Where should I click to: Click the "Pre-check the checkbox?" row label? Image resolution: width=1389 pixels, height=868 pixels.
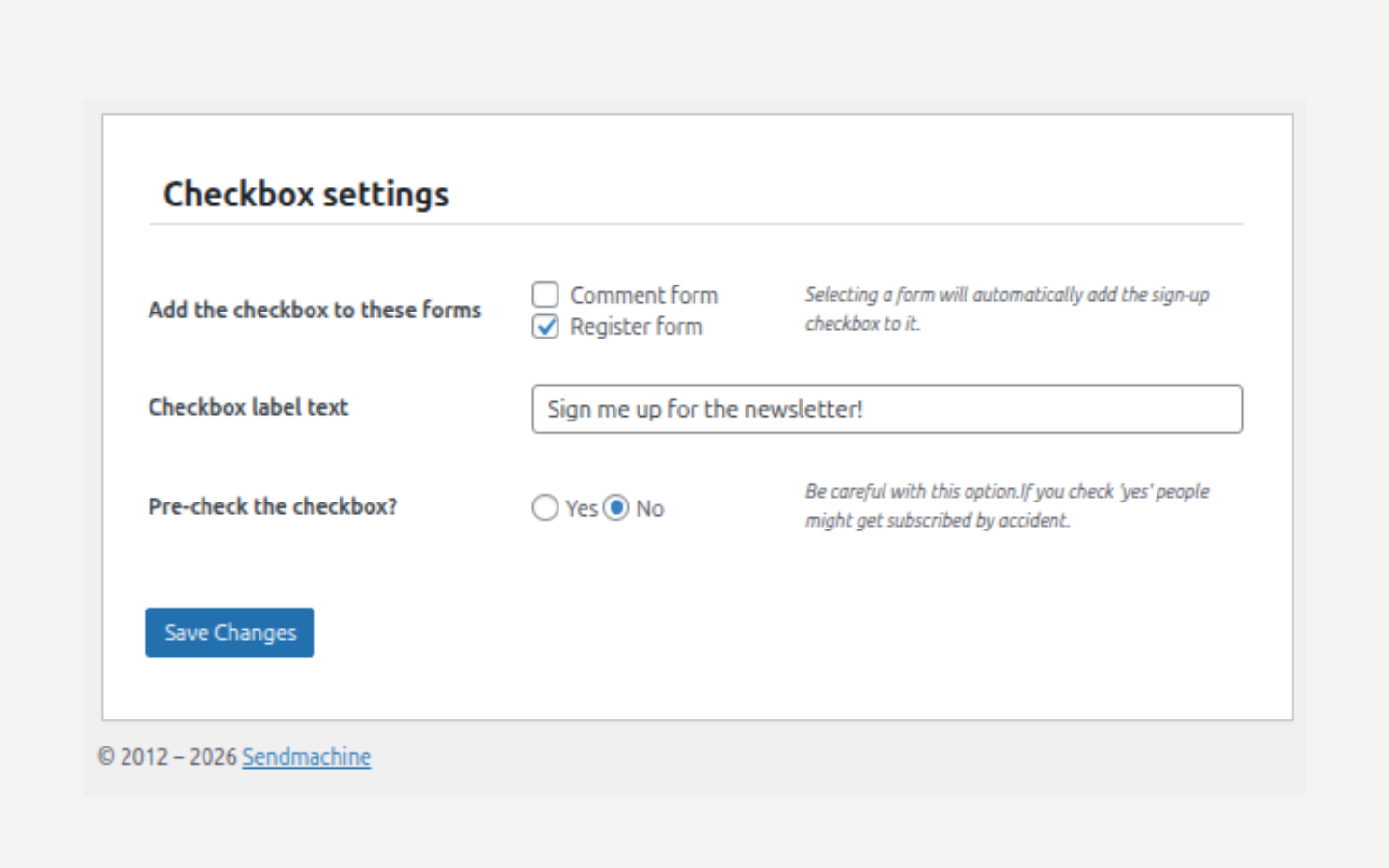pyautogui.click(x=272, y=506)
